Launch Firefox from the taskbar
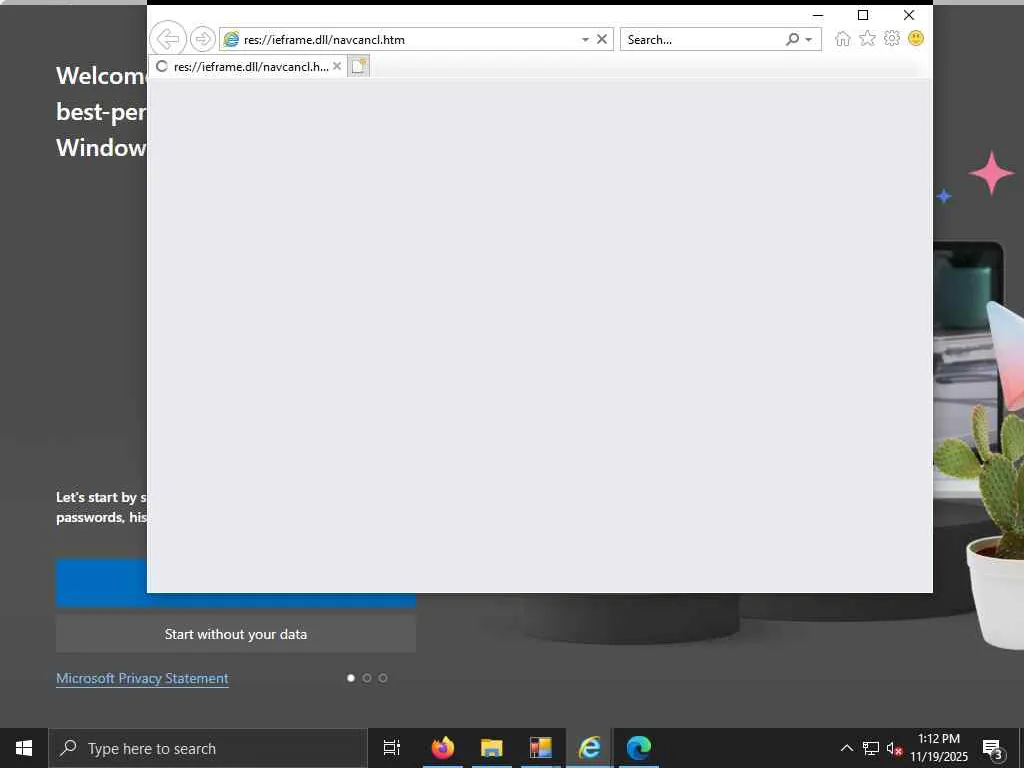The image size is (1024, 768). (443, 748)
